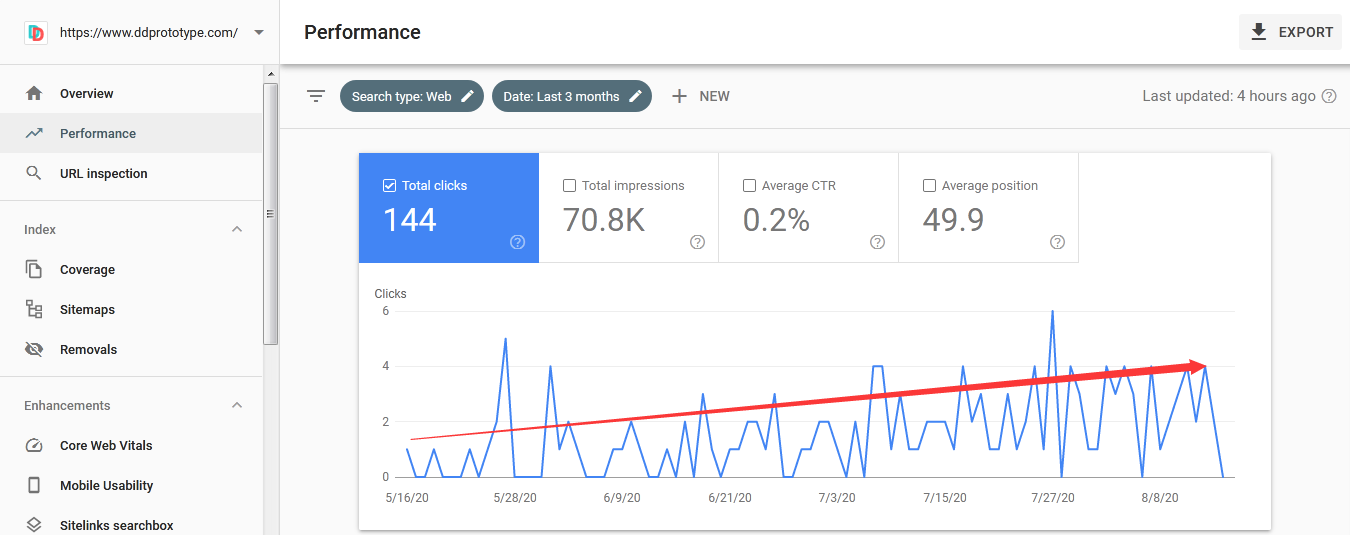Click pencil icon on Date chip
The image size is (1350, 535).
635,96
